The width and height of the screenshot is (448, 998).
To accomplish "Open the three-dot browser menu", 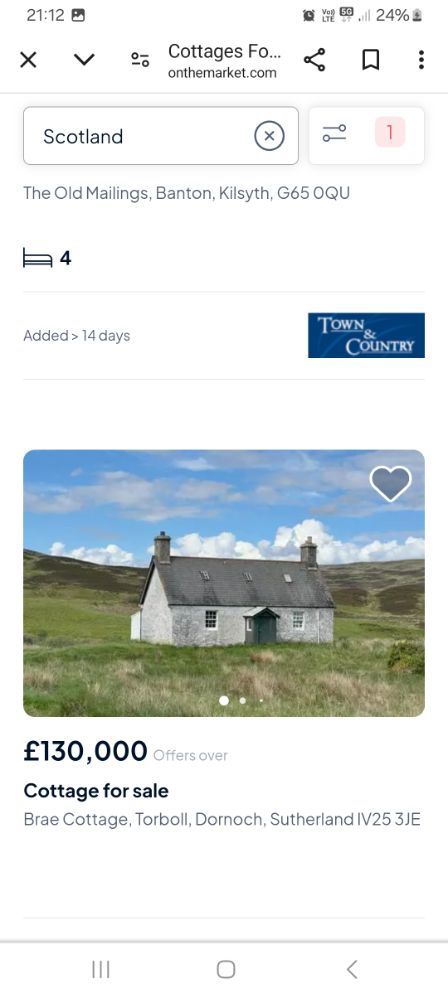I will click(421, 60).
